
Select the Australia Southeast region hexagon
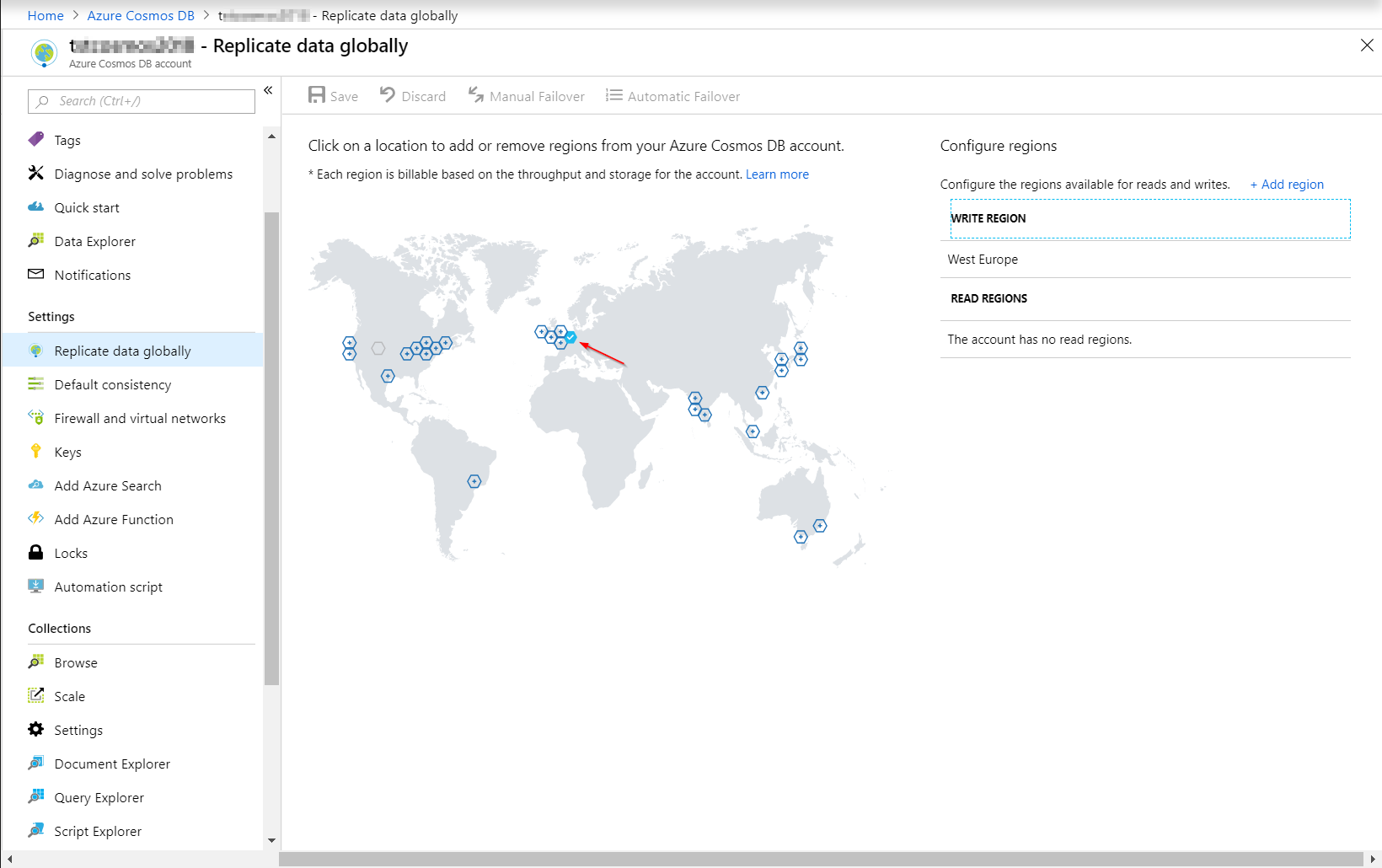(801, 537)
